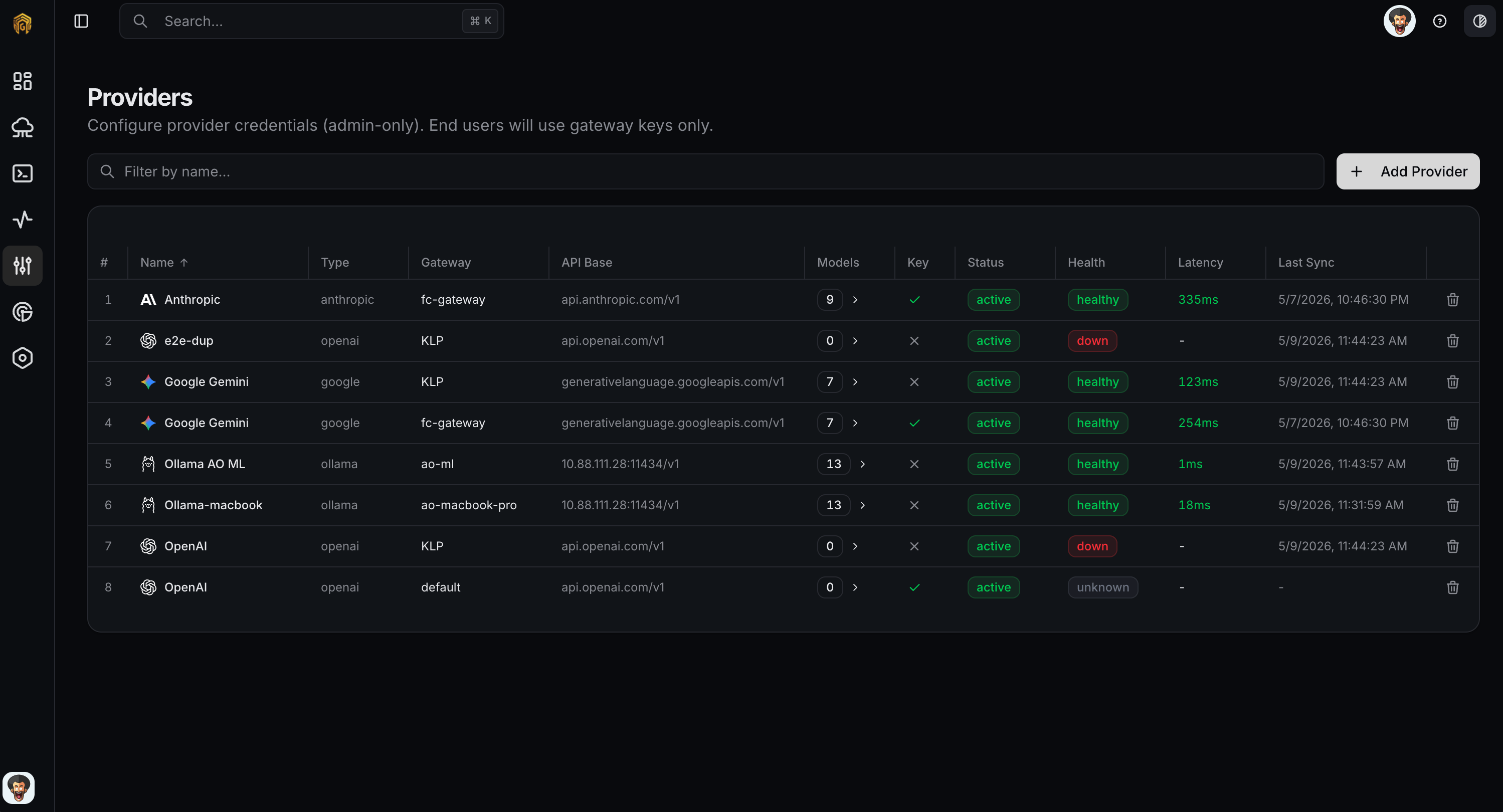Delete the OpenAI default gateway provider
The width and height of the screenshot is (1503, 812).
(x=1452, y=587)
